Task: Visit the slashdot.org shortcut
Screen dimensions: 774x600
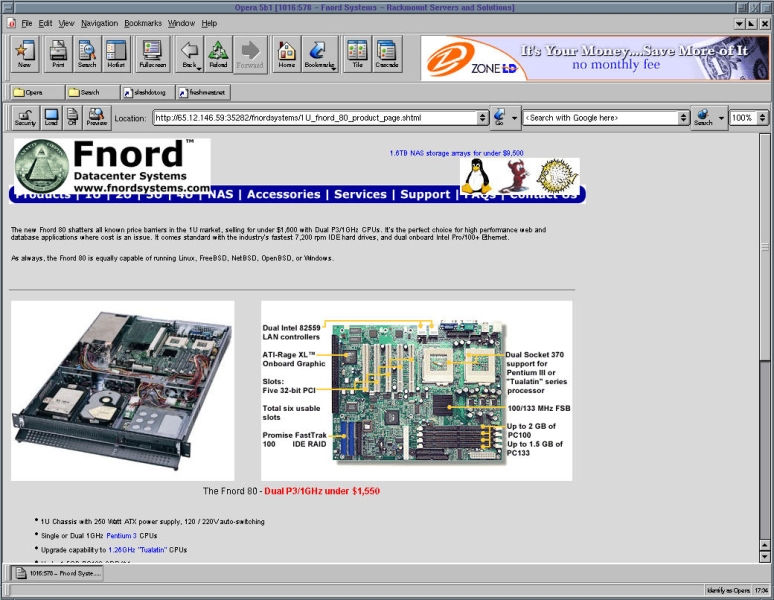Action: pos(148,92)
